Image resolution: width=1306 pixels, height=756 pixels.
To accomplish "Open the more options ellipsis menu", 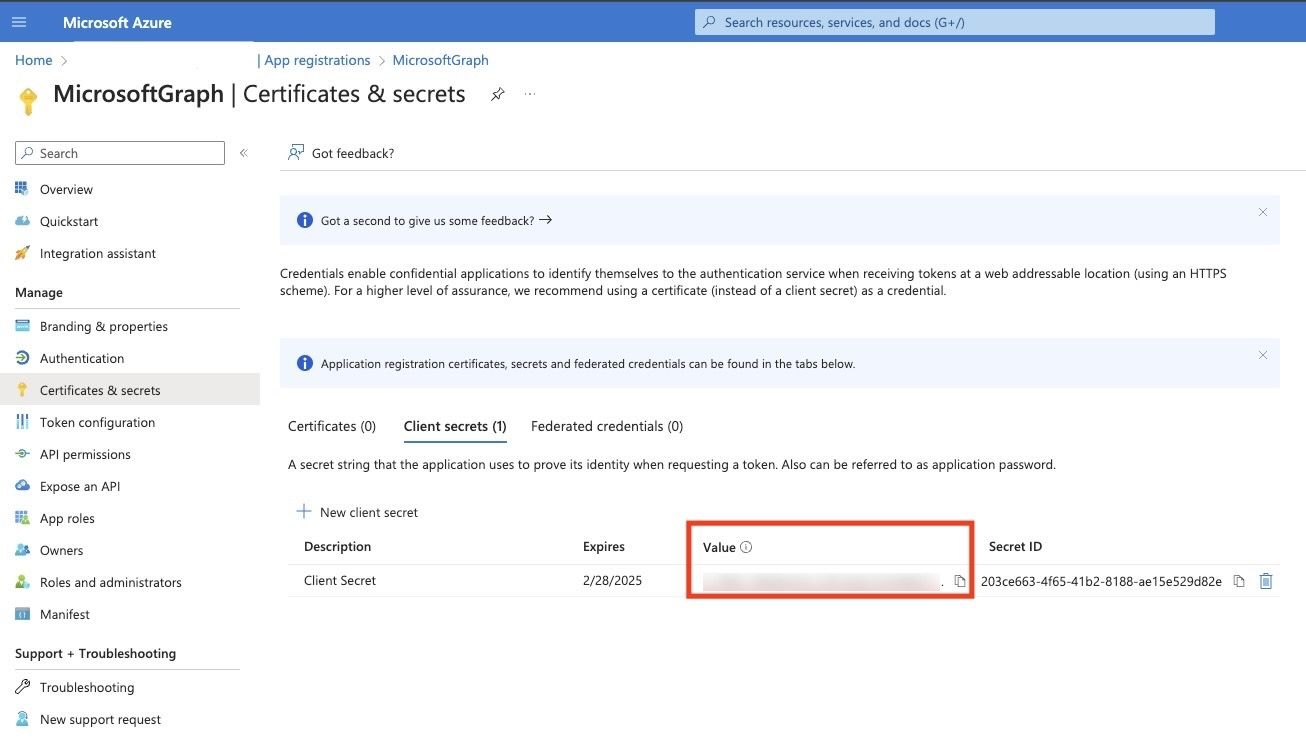I will (x=530, y=94).
